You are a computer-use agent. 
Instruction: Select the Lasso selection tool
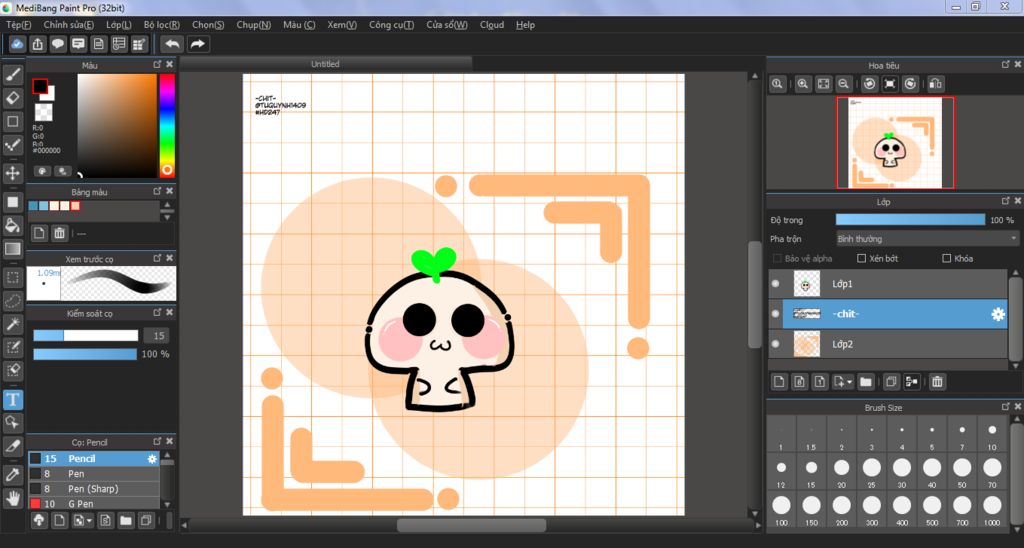tap(12, 301)
